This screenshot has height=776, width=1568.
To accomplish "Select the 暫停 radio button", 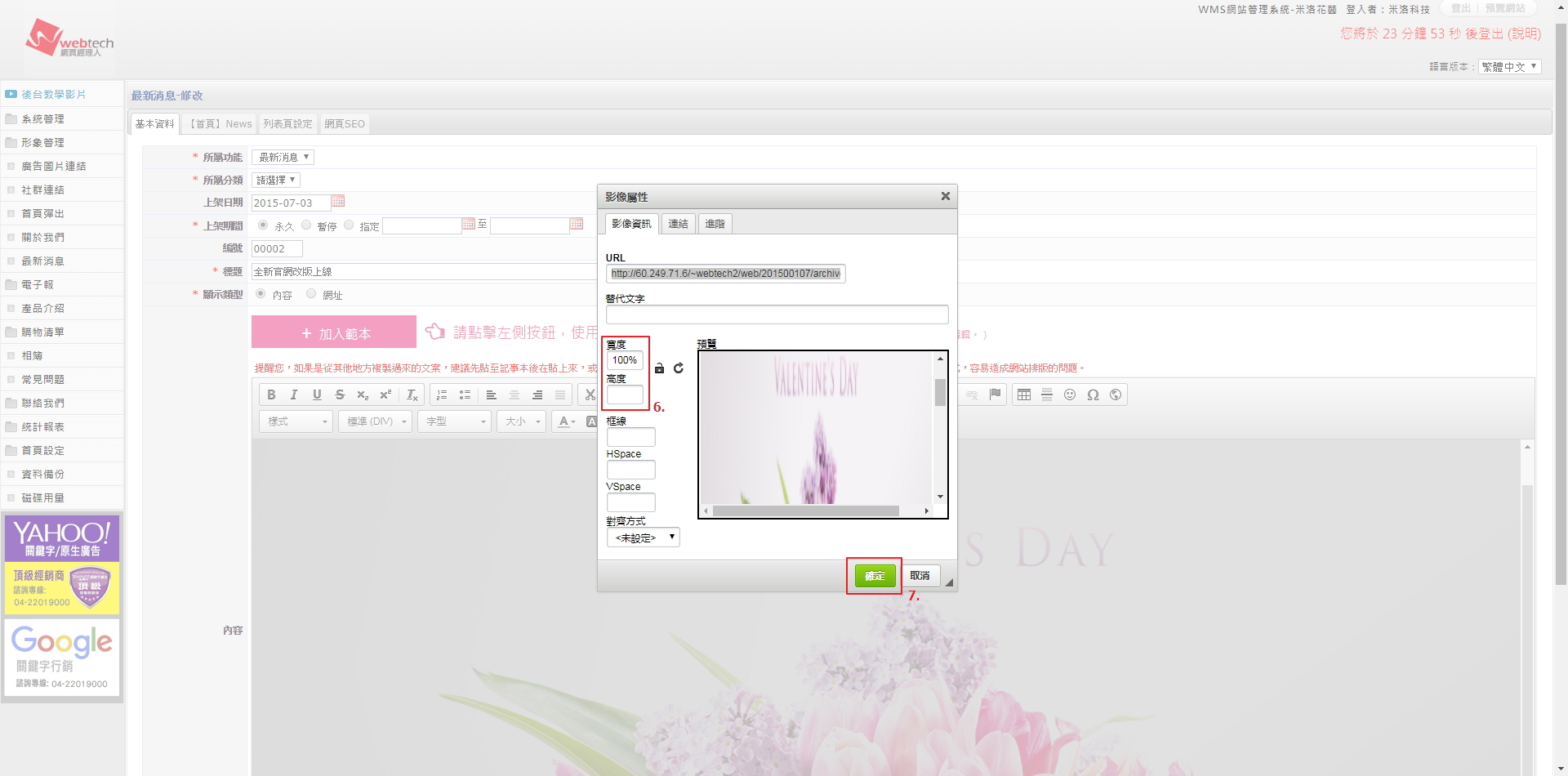I will pos(306,225).
